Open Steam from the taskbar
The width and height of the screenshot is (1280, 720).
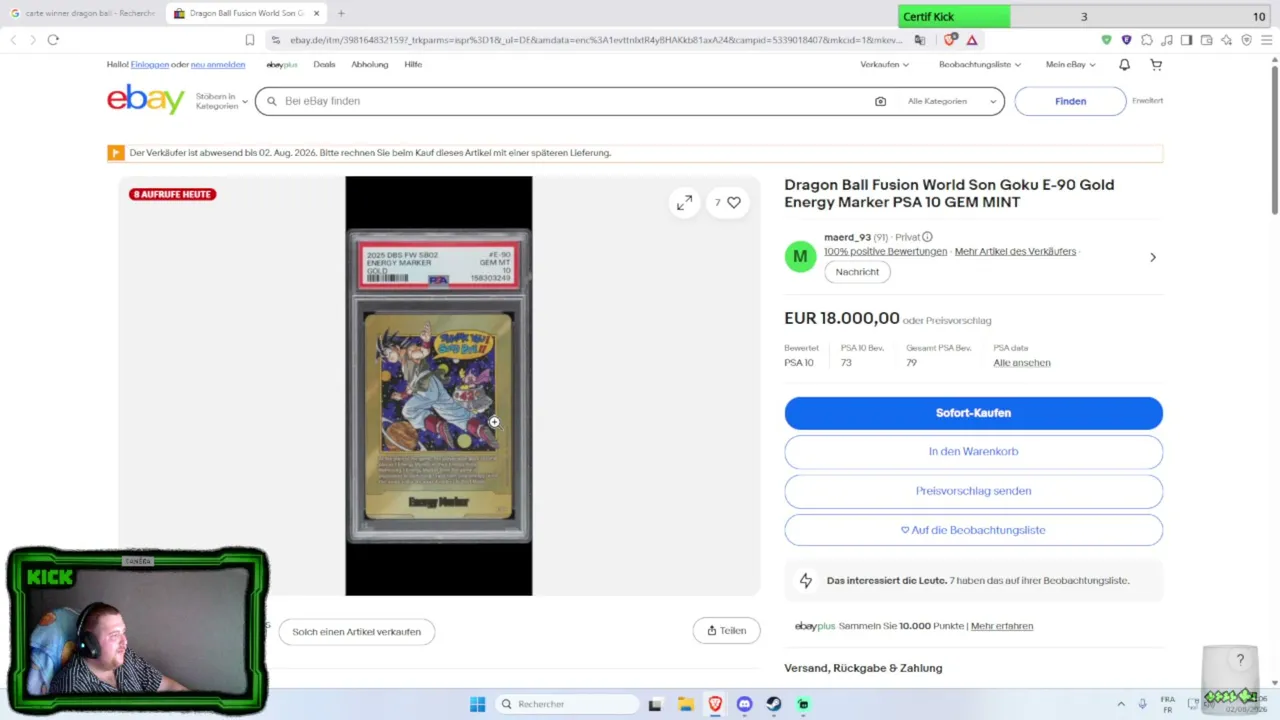pyautogui.click(x=773, y=704)
